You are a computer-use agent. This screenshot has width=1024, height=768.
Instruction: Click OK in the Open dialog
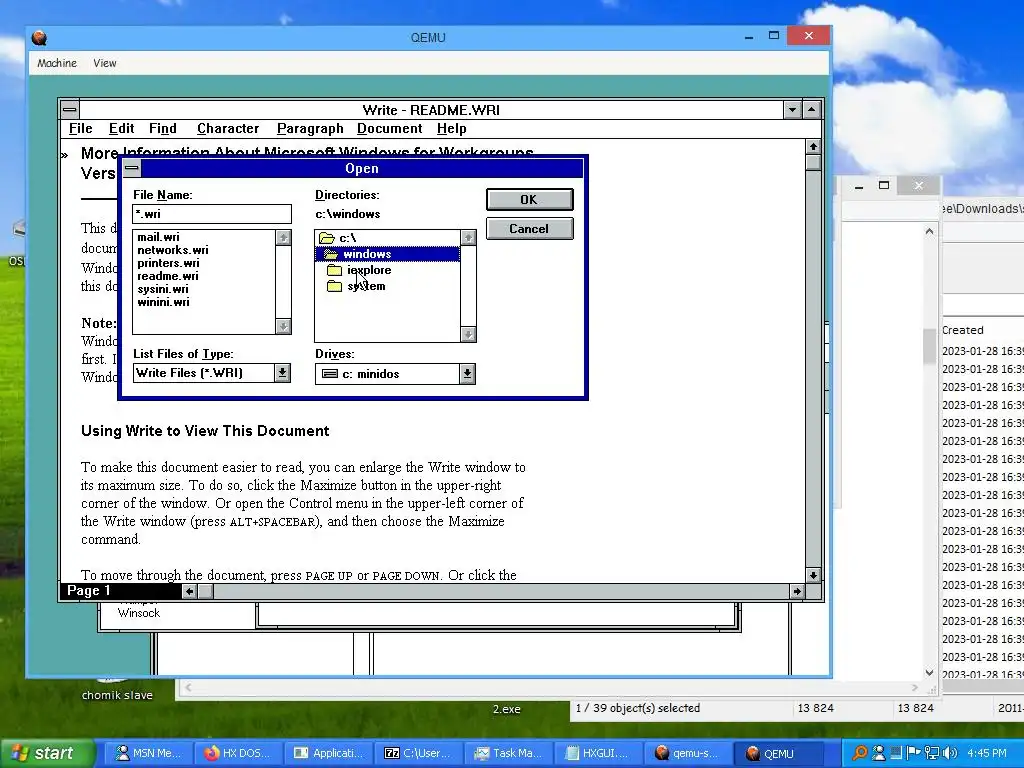pos(530,200)
